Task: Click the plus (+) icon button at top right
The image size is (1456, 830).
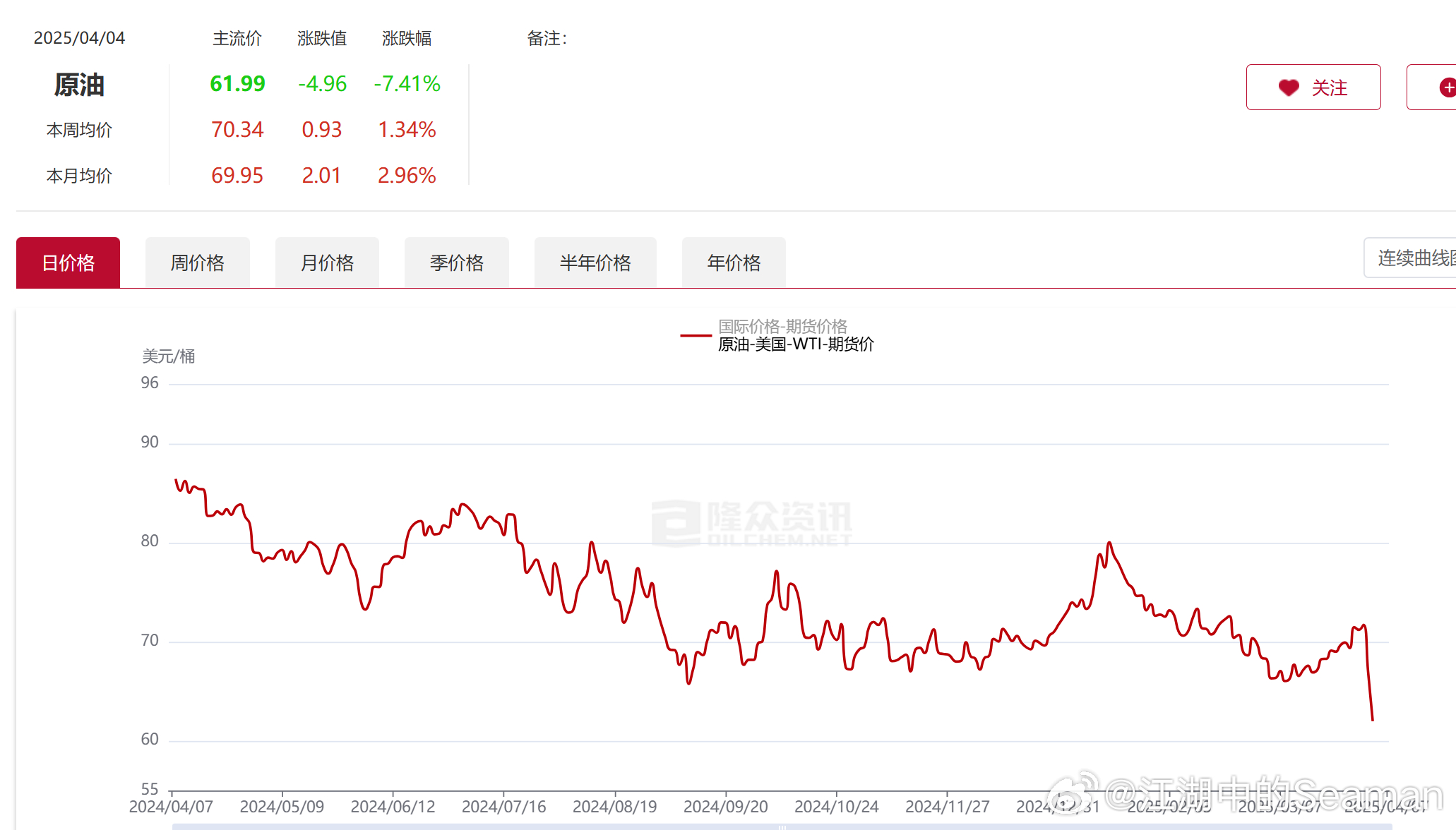Action: (1447, 88)
